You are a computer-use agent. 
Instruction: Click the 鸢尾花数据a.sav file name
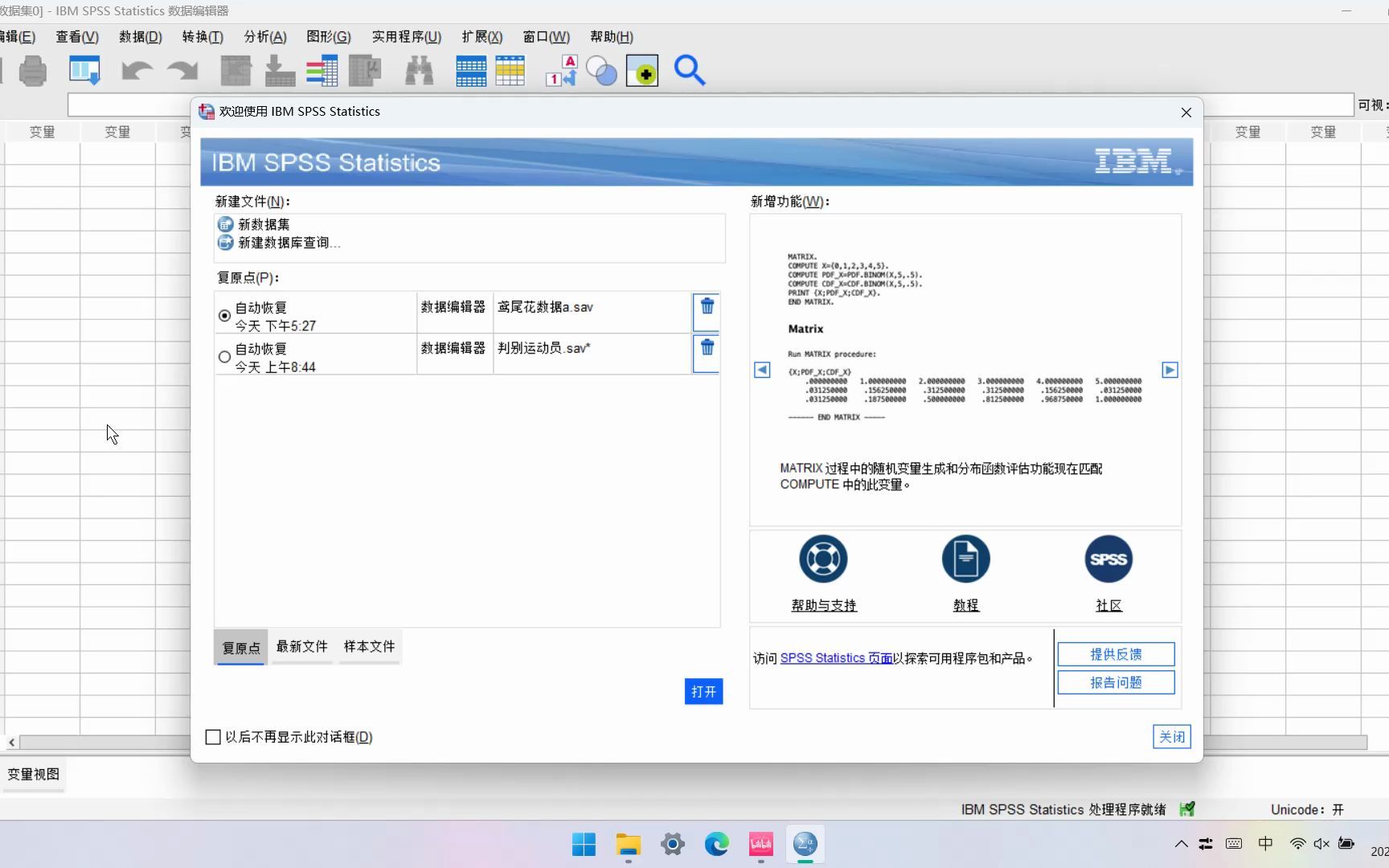coord(546,307)
